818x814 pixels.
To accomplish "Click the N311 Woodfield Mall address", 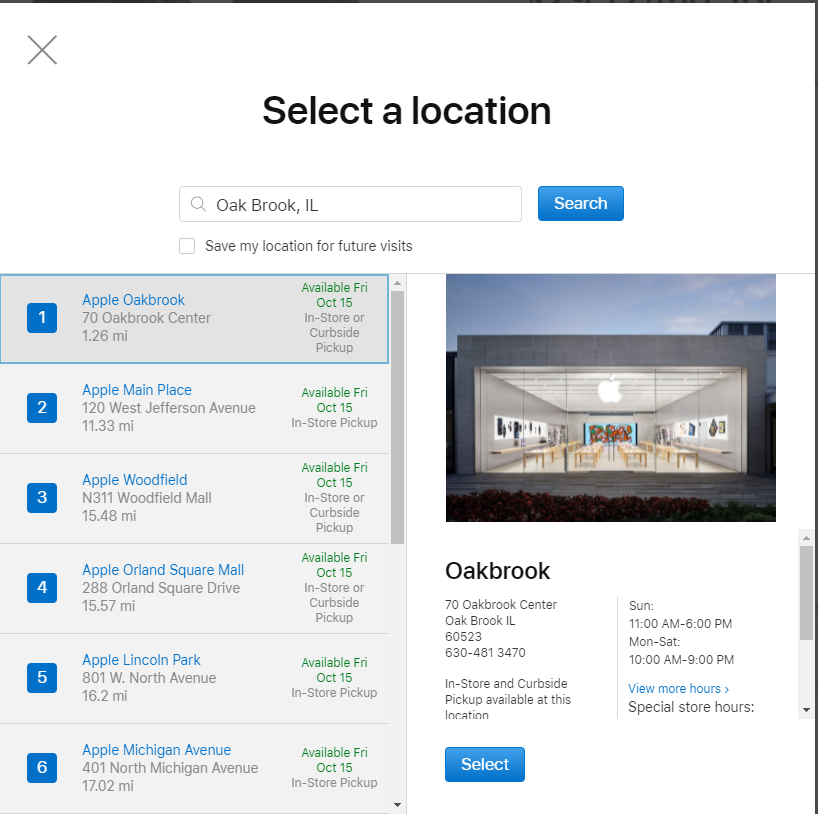I will point(147,498).
